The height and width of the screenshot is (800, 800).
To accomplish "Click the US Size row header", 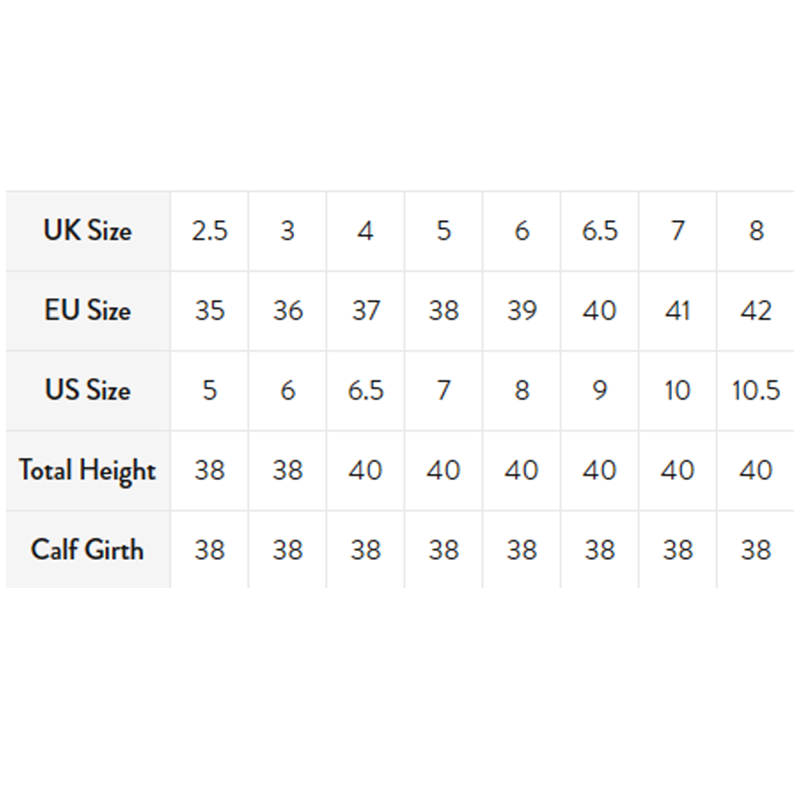I will point(87,390).
